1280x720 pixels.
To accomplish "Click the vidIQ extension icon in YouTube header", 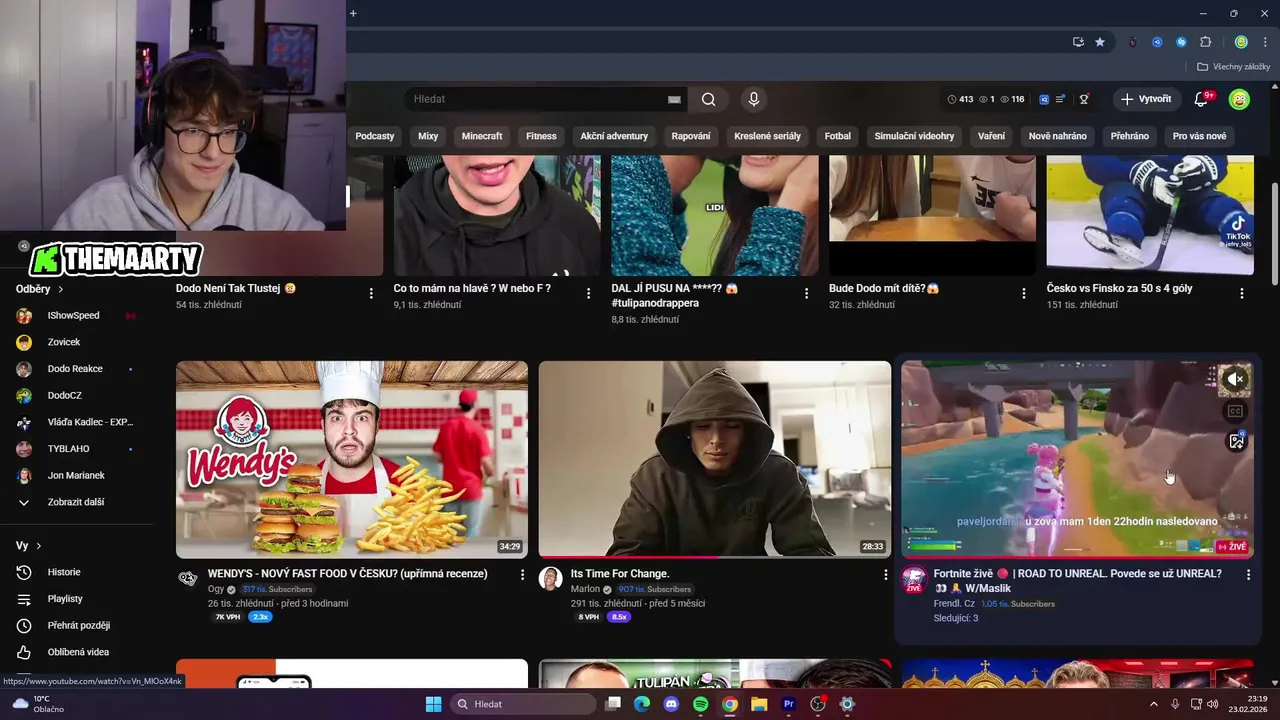I will point(1044,99).
